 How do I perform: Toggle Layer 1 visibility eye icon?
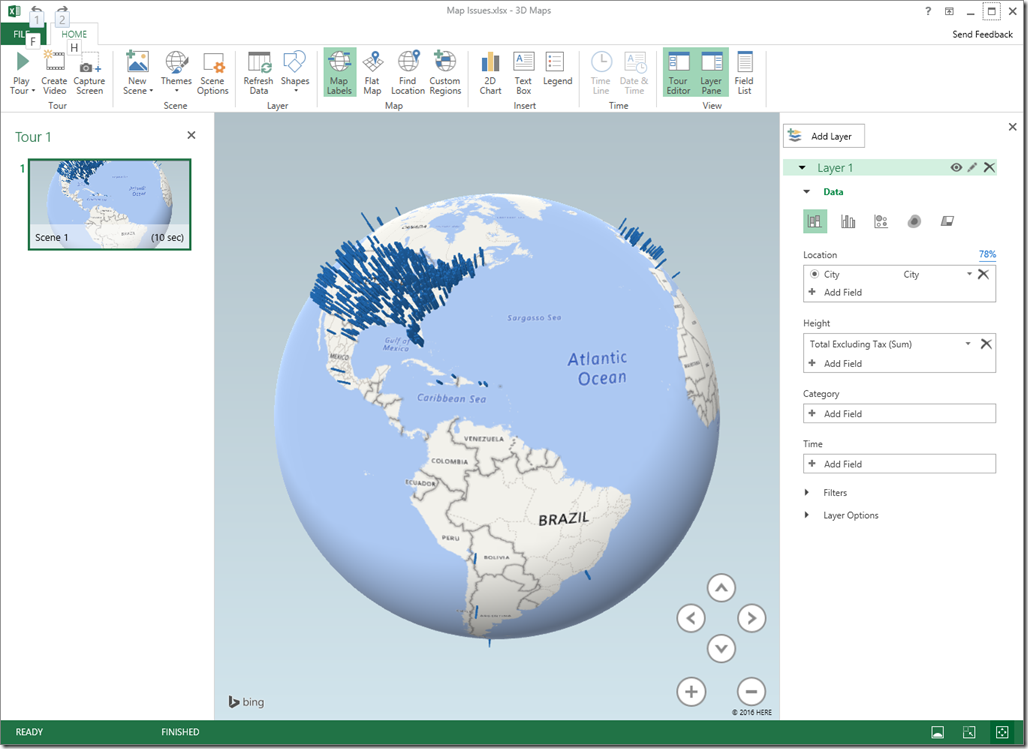tap(957, 168)
